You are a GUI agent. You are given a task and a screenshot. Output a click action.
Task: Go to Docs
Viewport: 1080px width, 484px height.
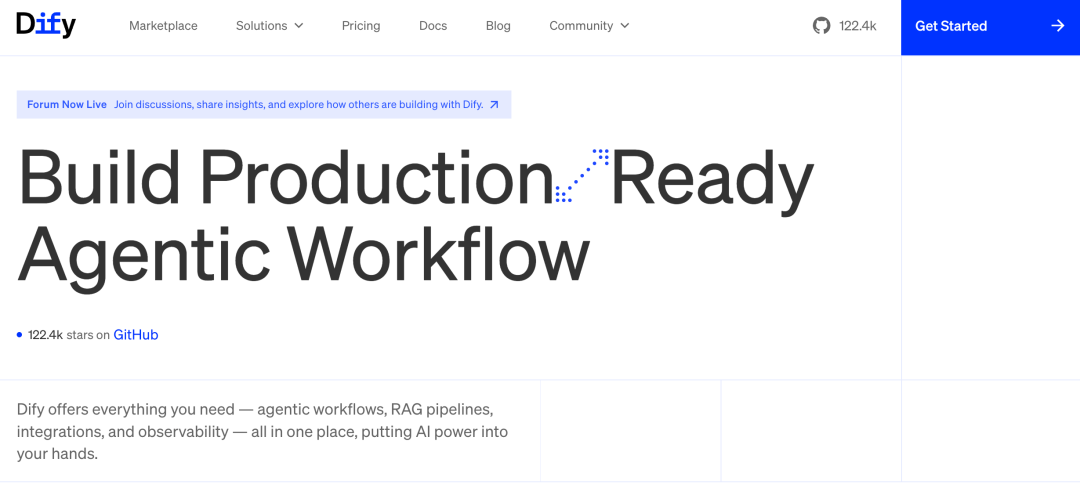coord(433,26)
